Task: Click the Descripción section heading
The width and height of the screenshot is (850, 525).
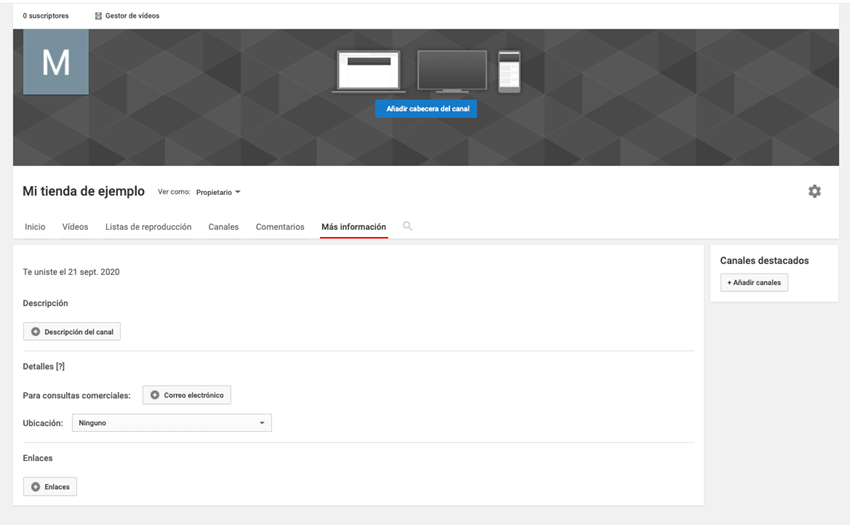Action: click(x=46, y=303)
